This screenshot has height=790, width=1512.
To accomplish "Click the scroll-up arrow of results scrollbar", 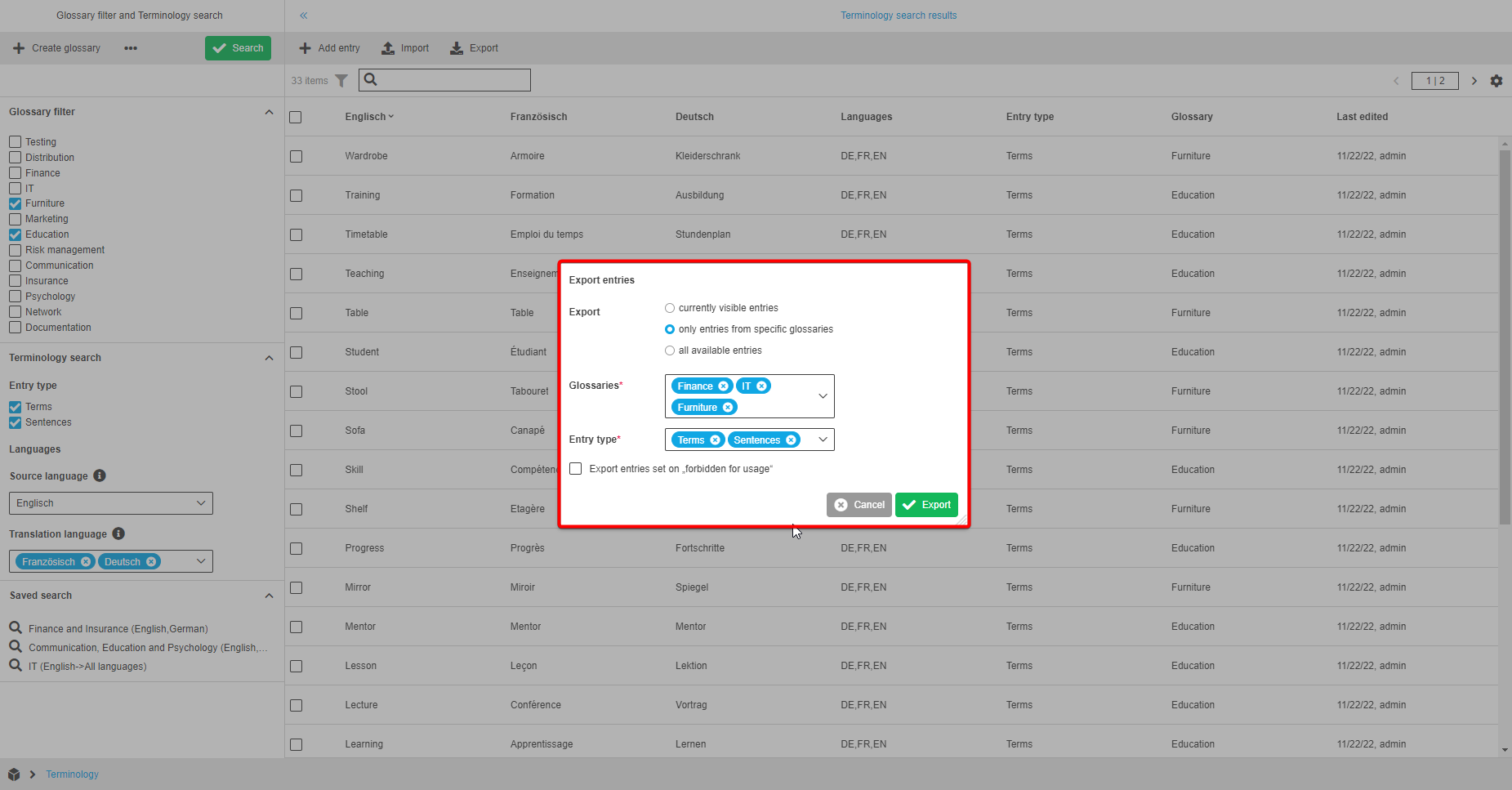I will 1505,144.
